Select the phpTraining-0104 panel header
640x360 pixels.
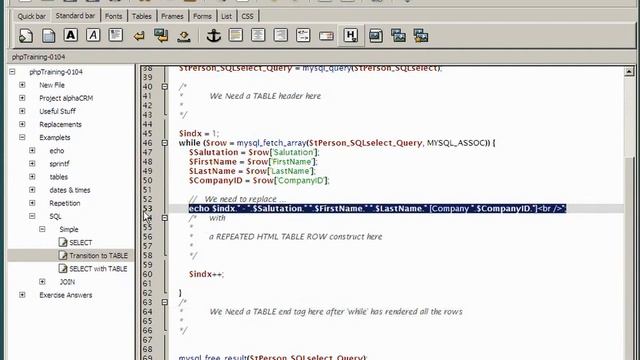(x=38, y=57)
